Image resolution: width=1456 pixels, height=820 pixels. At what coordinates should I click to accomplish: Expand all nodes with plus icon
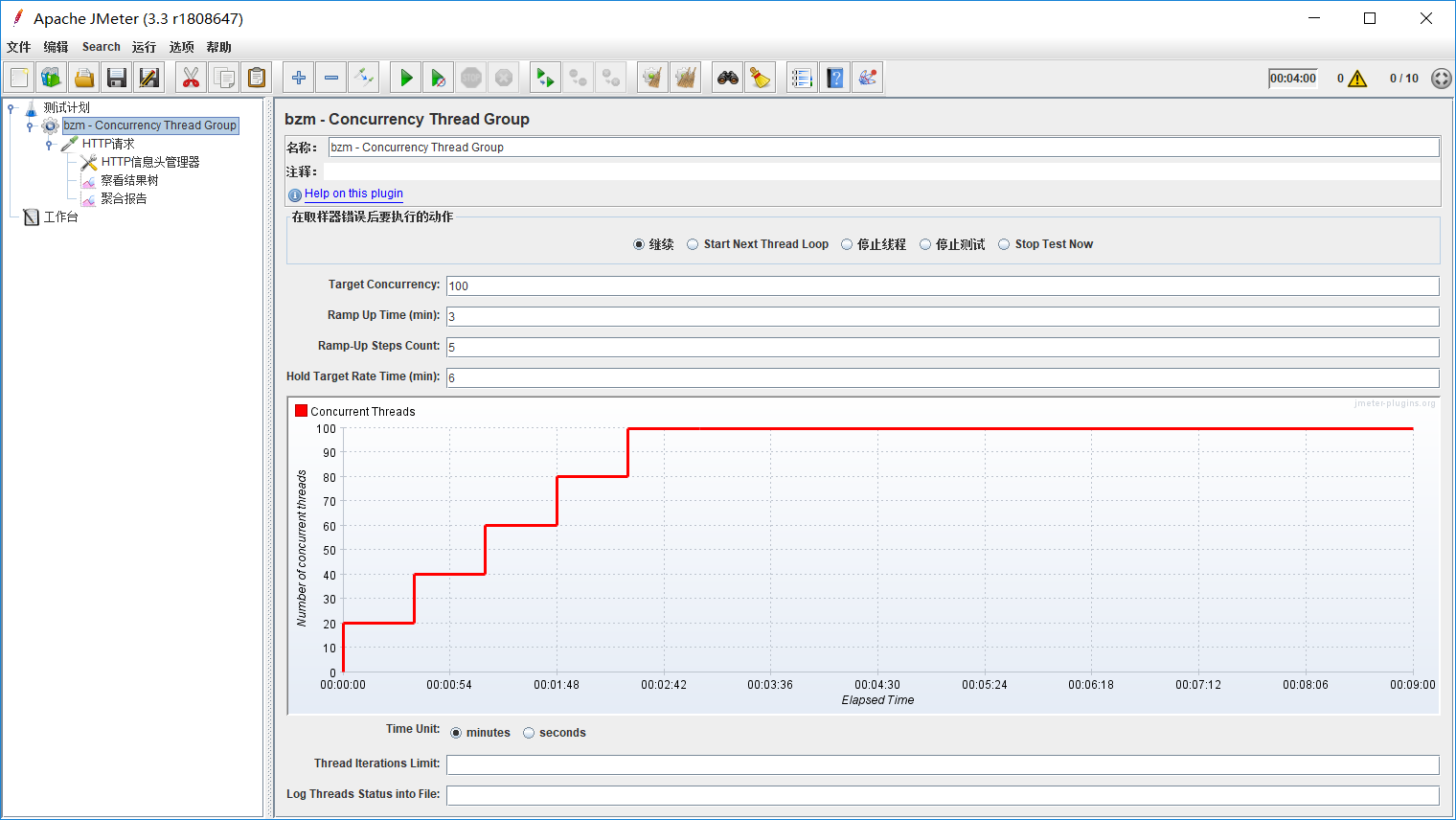299,78
